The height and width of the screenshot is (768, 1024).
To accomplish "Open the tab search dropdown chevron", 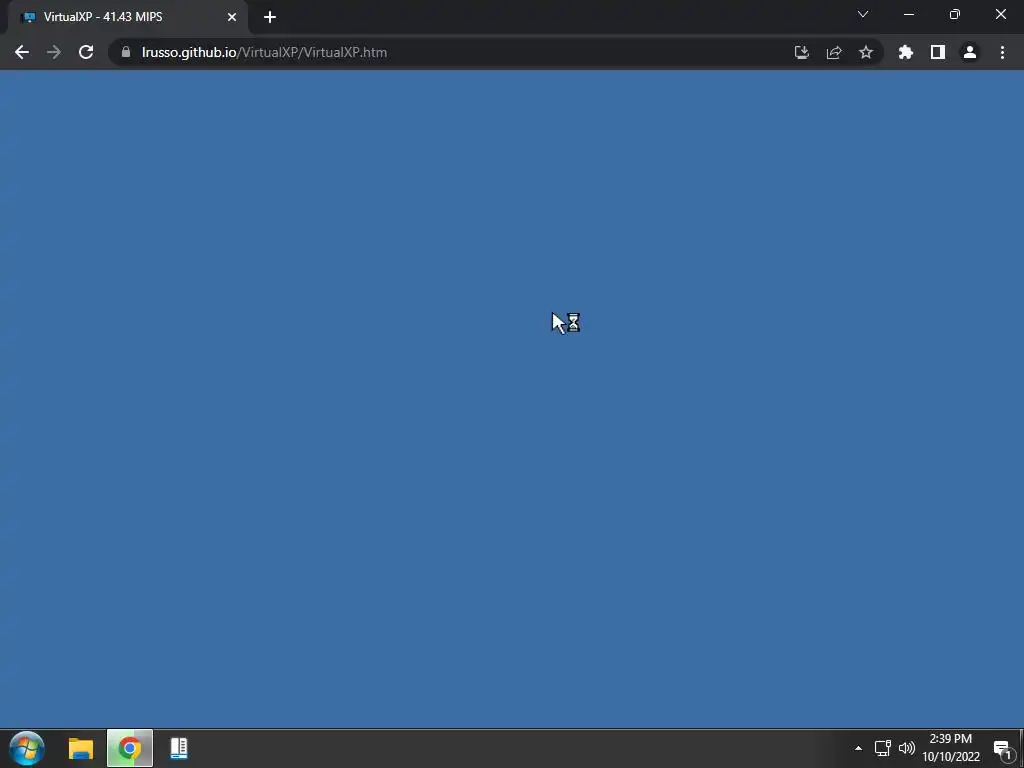I will (x=863, y=14).
